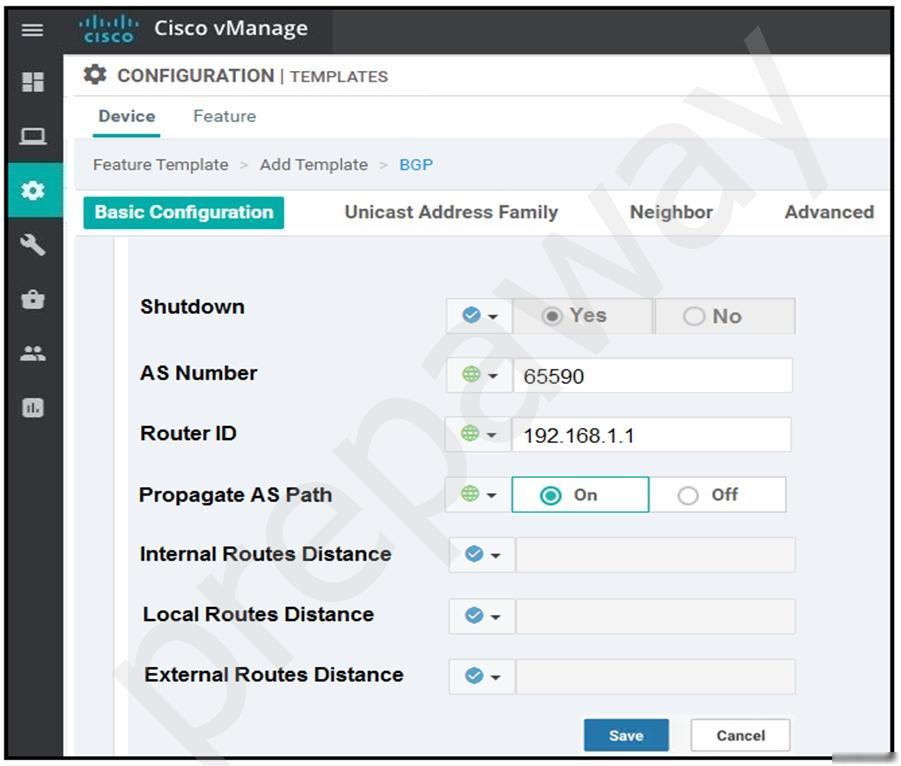Expand External Routes Distance scope dropdown arrow
Image resolution: width=901 pixels, height=766 pixels.
coord(495,678)
